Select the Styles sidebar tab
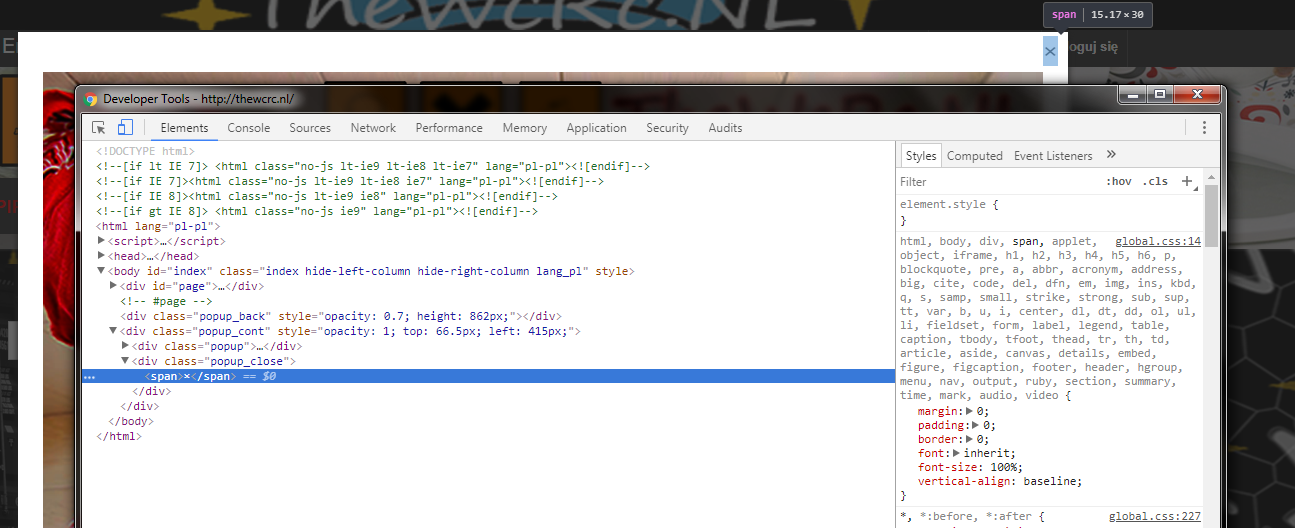 click(x=921, y=156)
